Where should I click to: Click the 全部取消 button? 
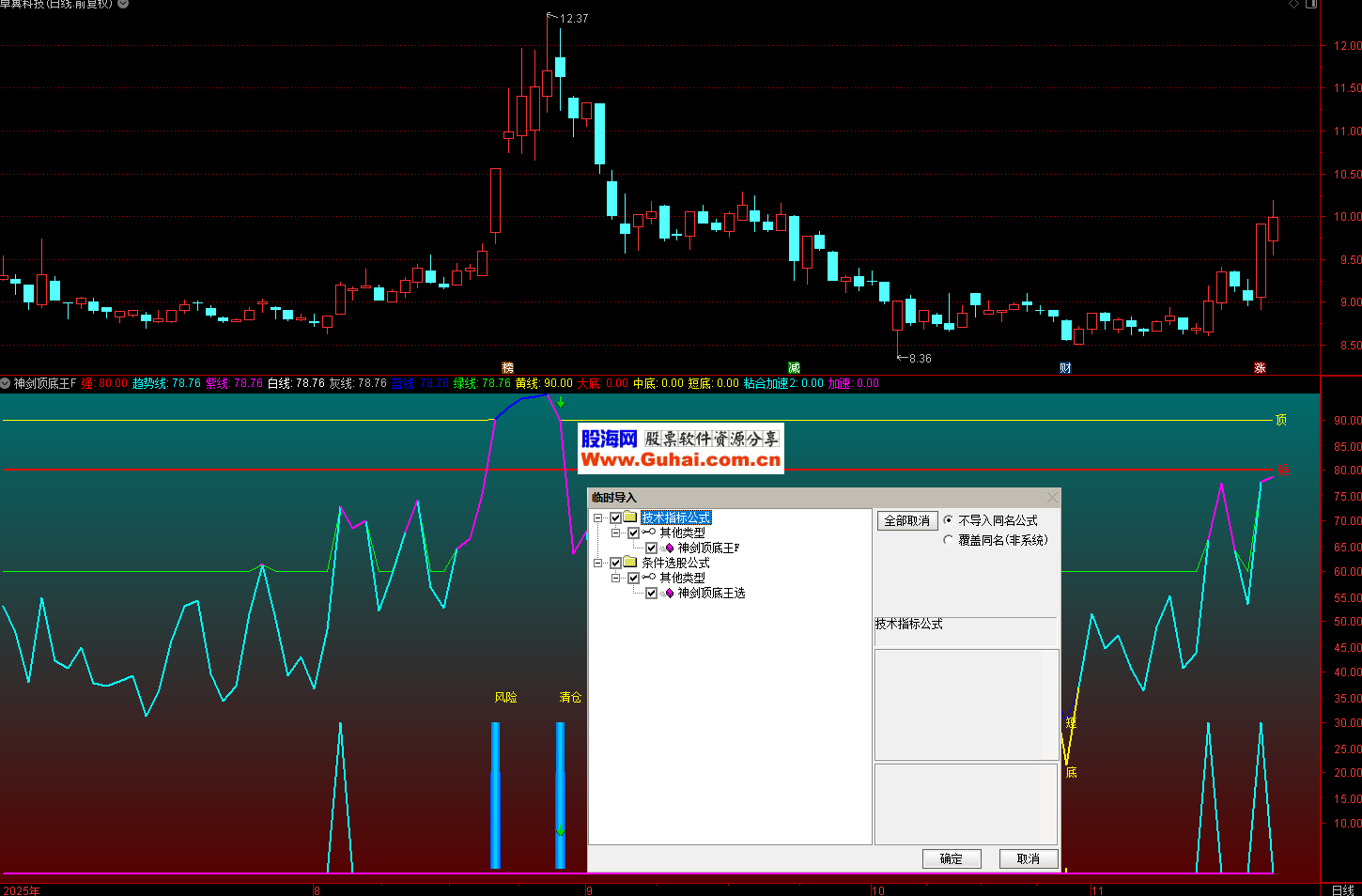(906, 520)
